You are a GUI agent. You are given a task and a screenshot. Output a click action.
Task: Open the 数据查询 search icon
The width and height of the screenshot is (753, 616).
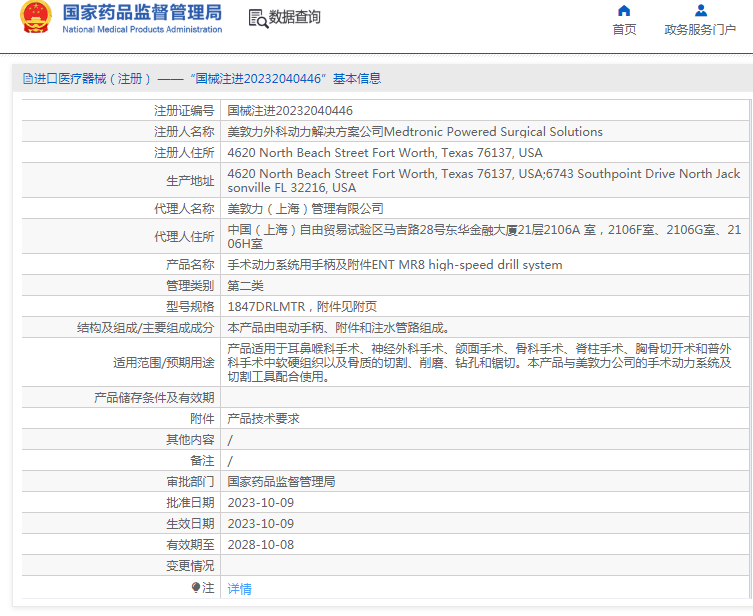pyautogui.click(x=258, y=18)
